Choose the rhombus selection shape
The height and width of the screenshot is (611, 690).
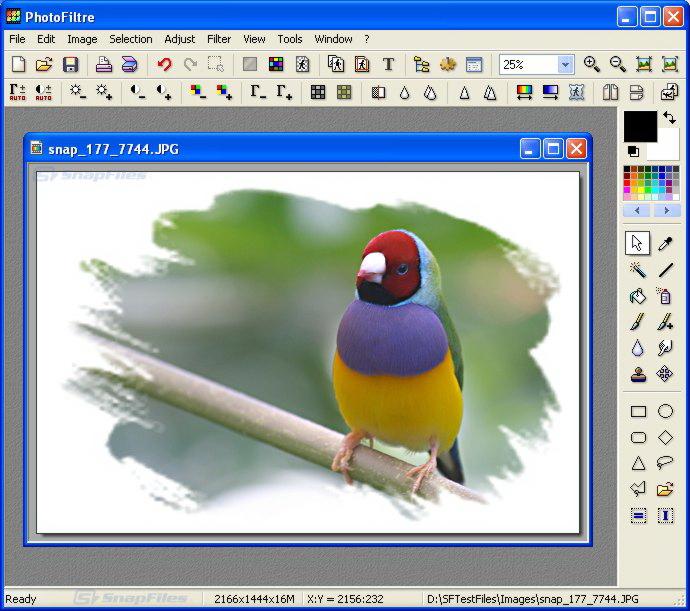[x=665, y=438]
